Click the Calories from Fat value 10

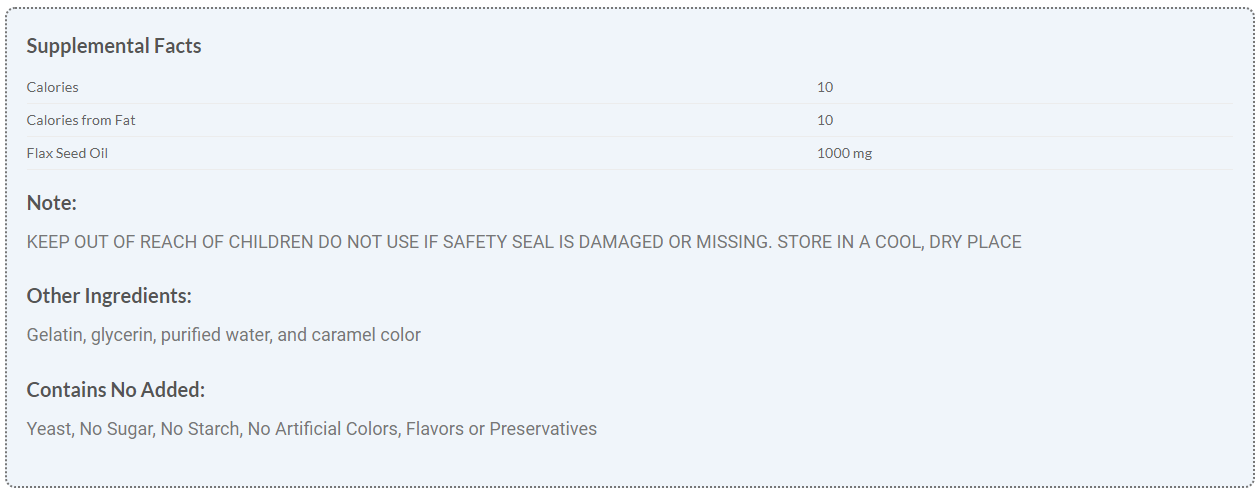[825, 120]
